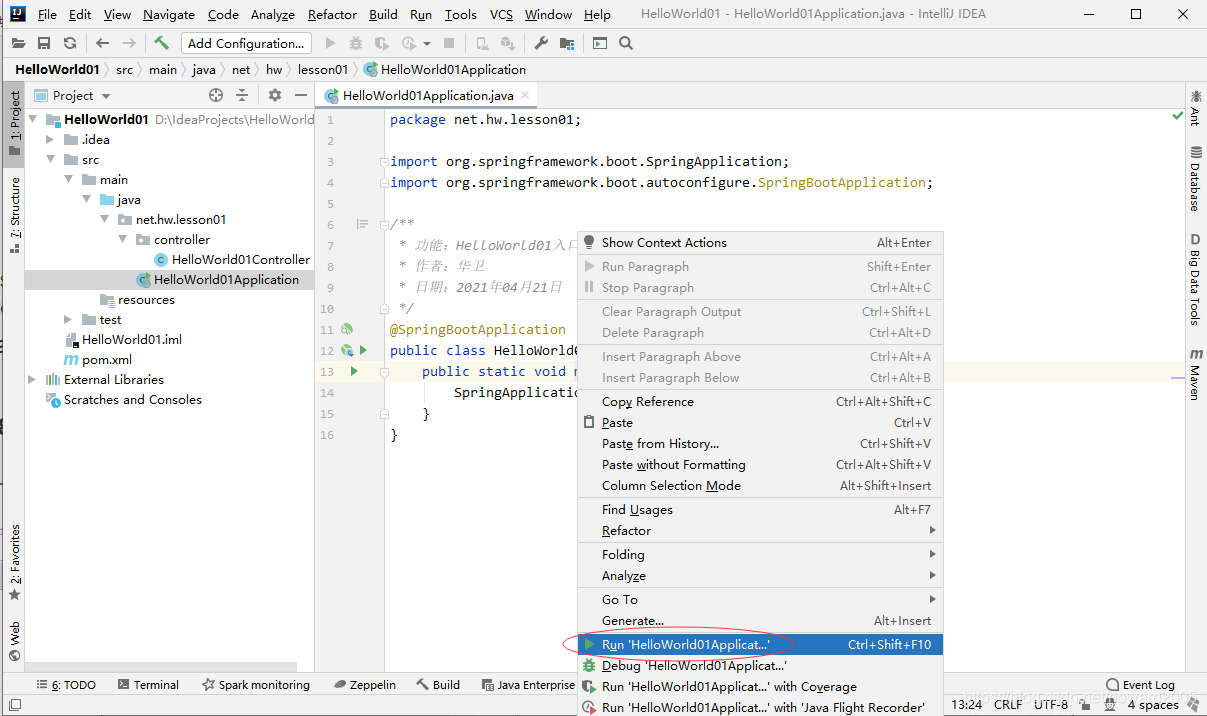Click the run gutter arrow on line 12

coord(364,350)
